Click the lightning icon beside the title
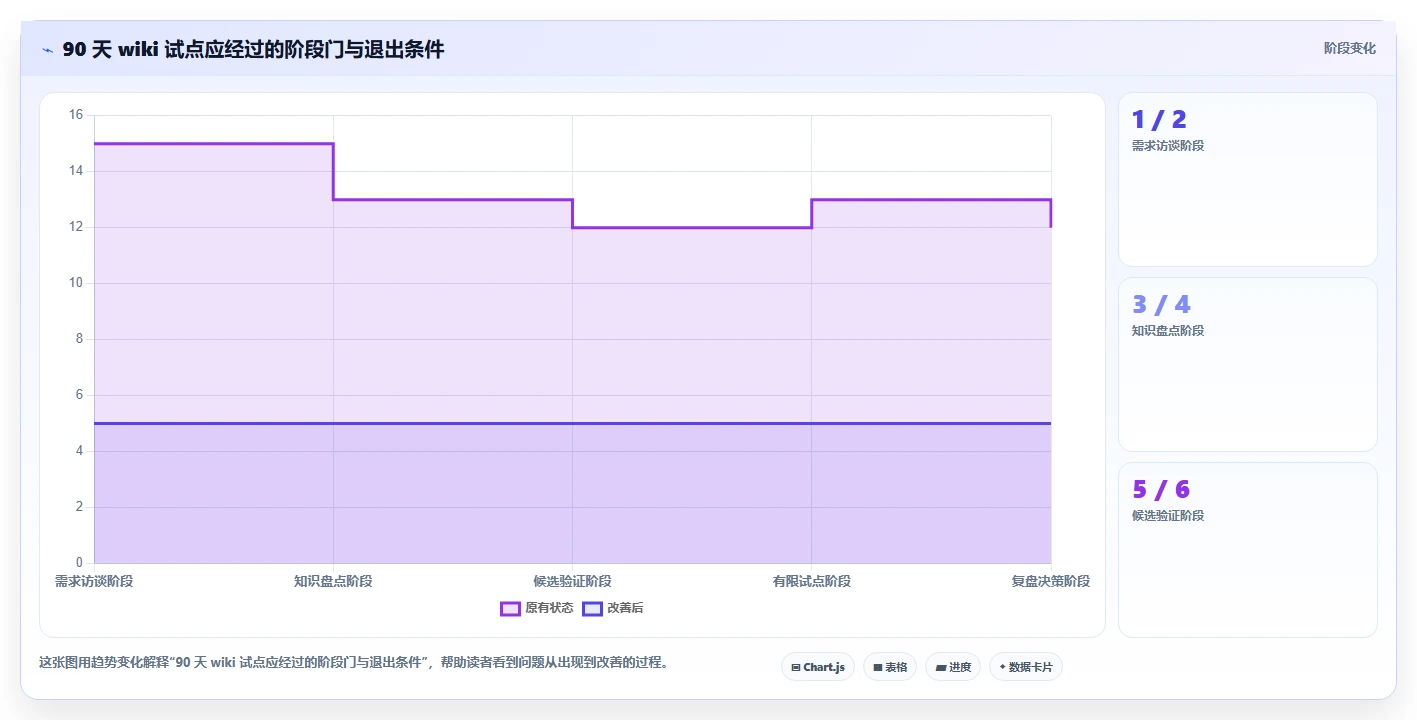The height and width of the screenshot is (720, 1417). point(48,50)
